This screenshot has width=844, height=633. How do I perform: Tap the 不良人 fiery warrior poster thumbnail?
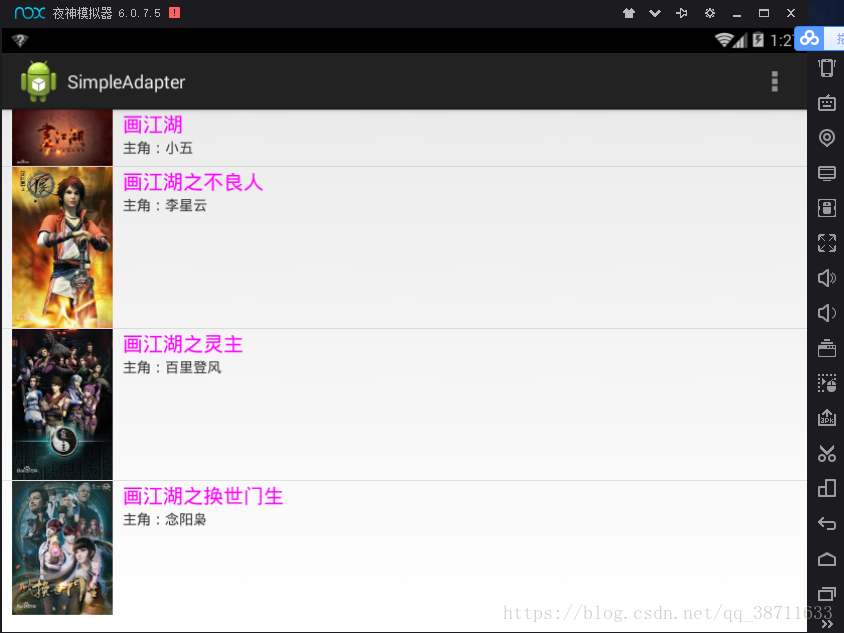point(62,248)
